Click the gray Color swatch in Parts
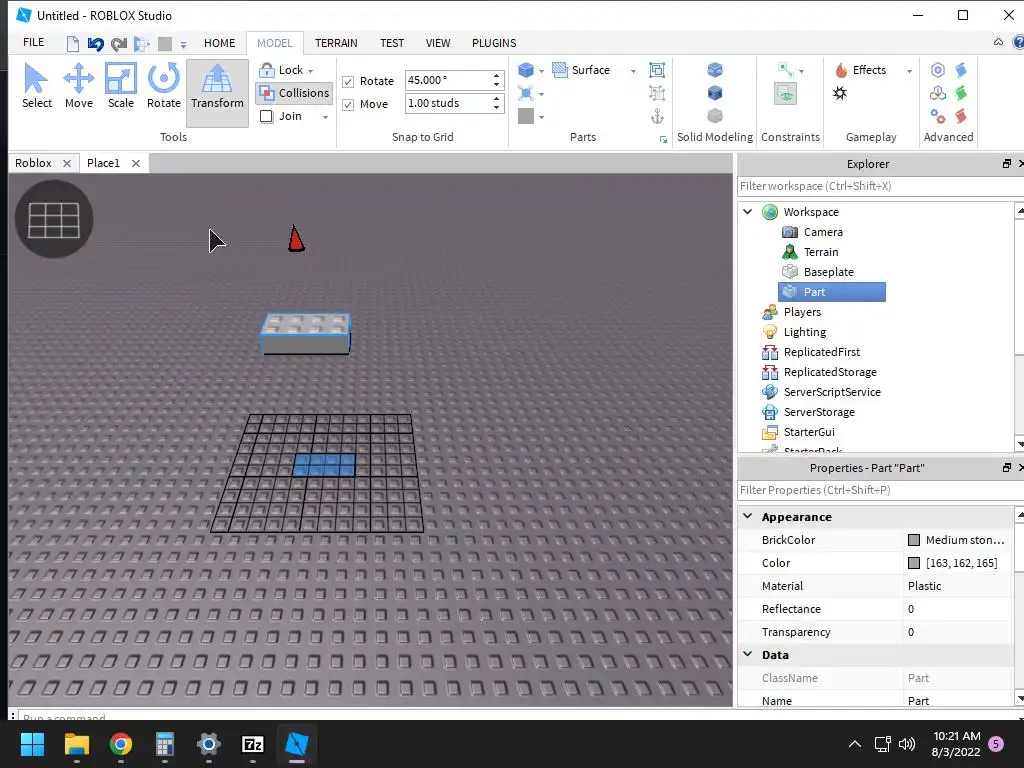 click(526, 116)
